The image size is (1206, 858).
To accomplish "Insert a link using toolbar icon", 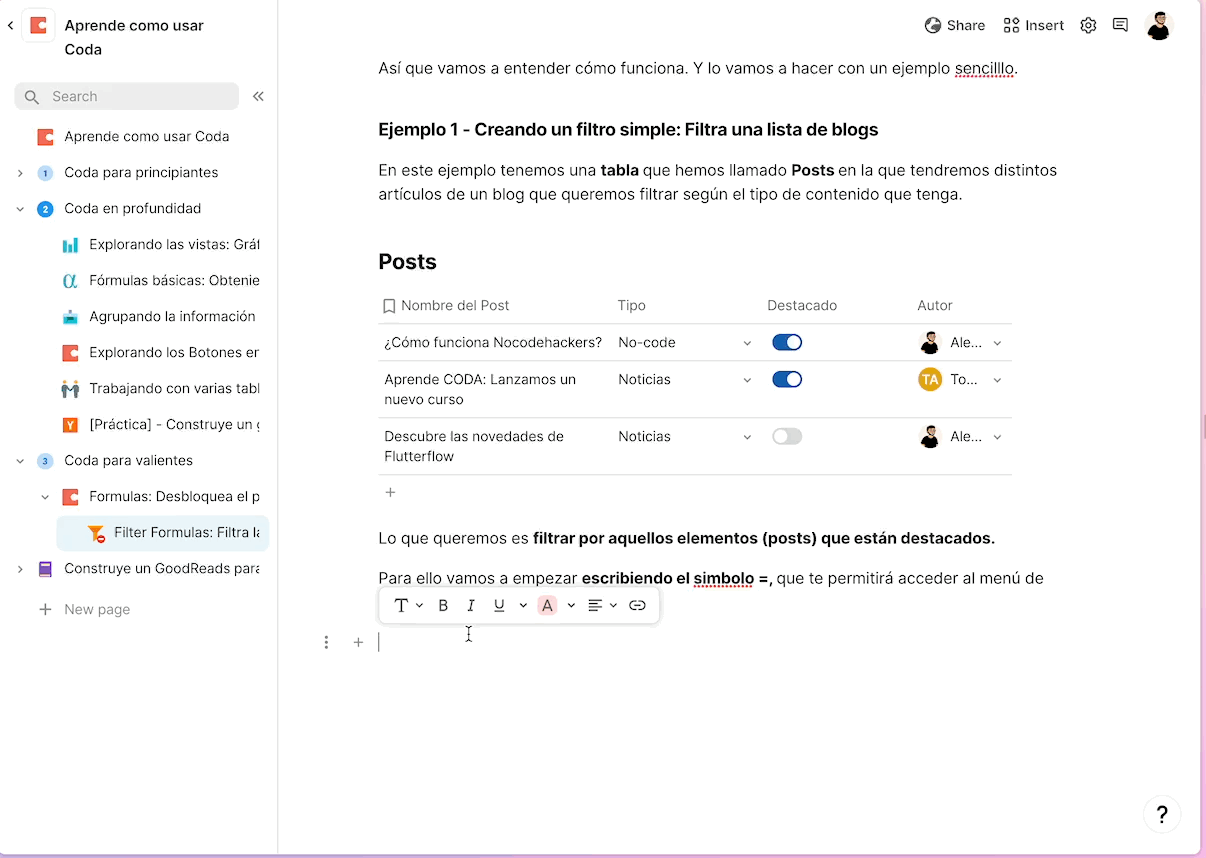I will click(637, 605).
